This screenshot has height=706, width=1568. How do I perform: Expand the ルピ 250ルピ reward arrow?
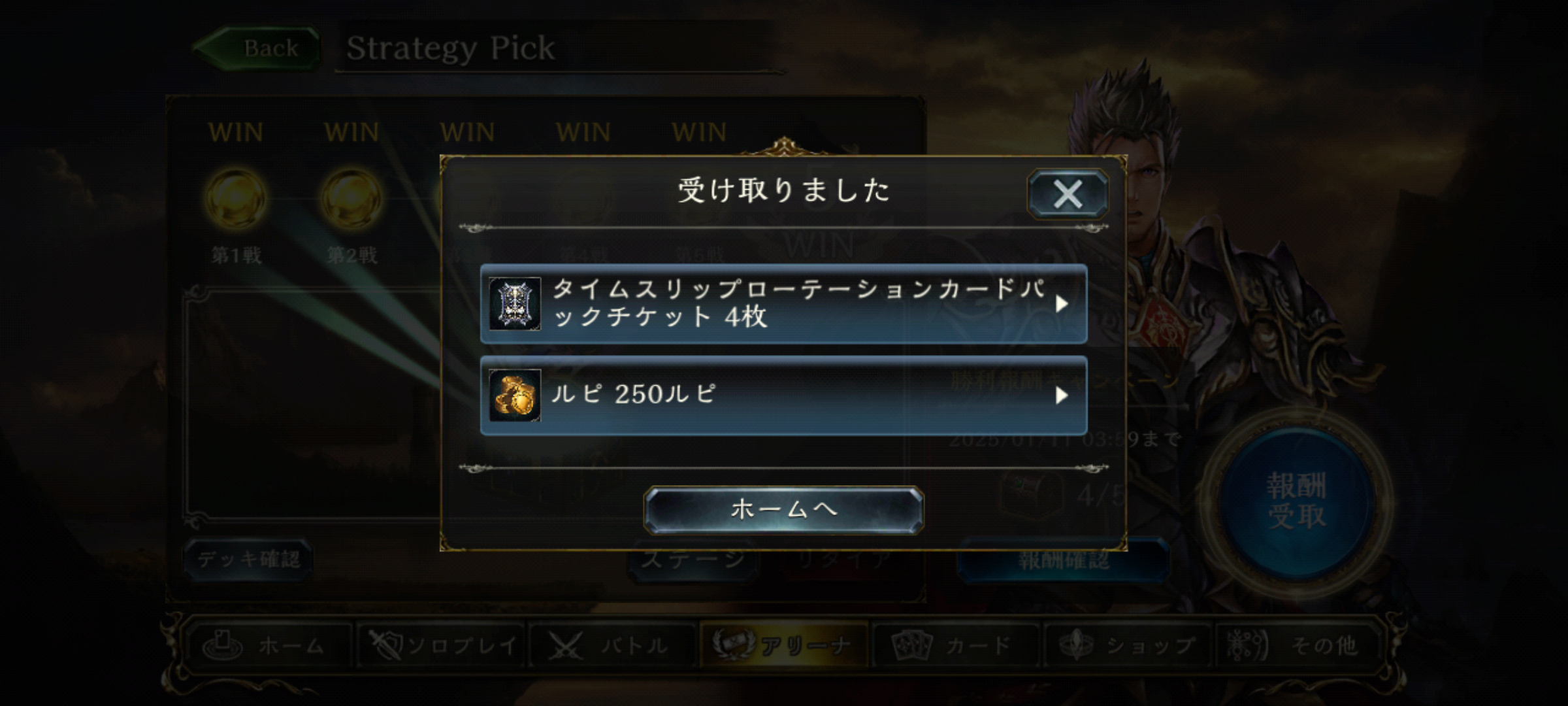tap(1062, 395)
